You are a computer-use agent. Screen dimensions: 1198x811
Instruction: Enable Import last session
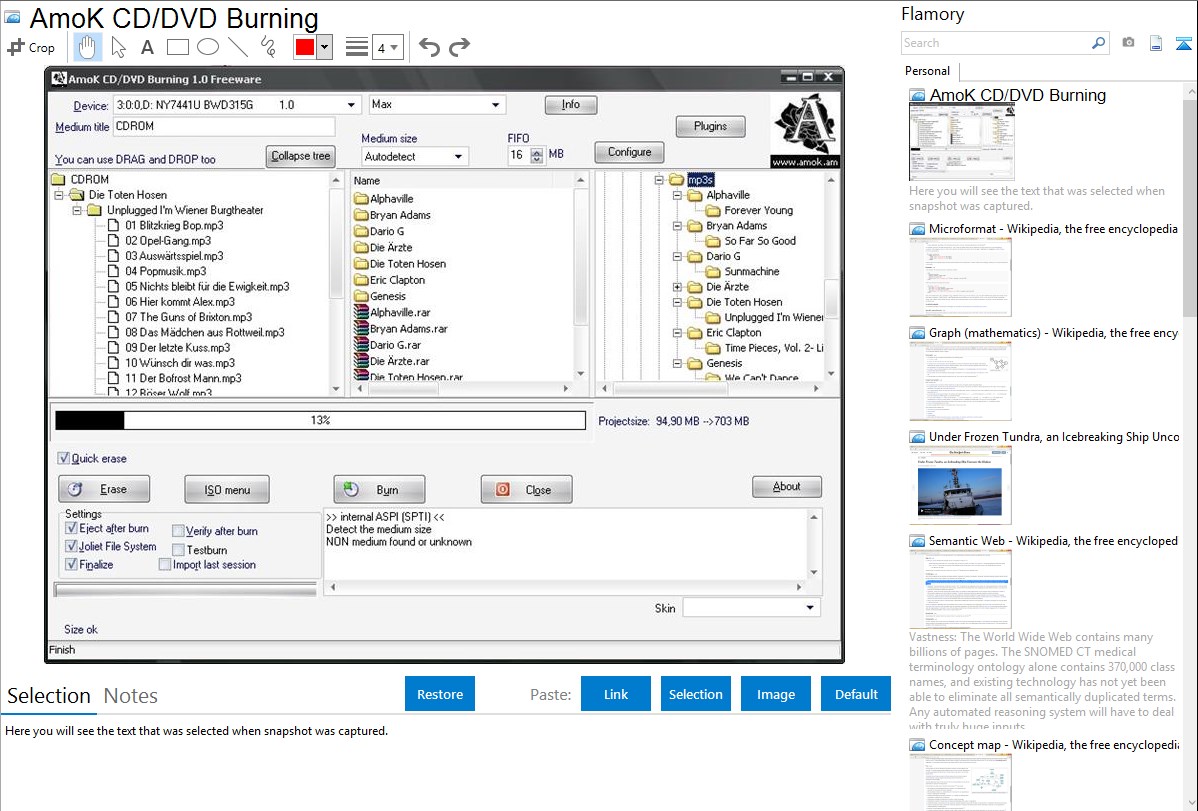[164, 565]
